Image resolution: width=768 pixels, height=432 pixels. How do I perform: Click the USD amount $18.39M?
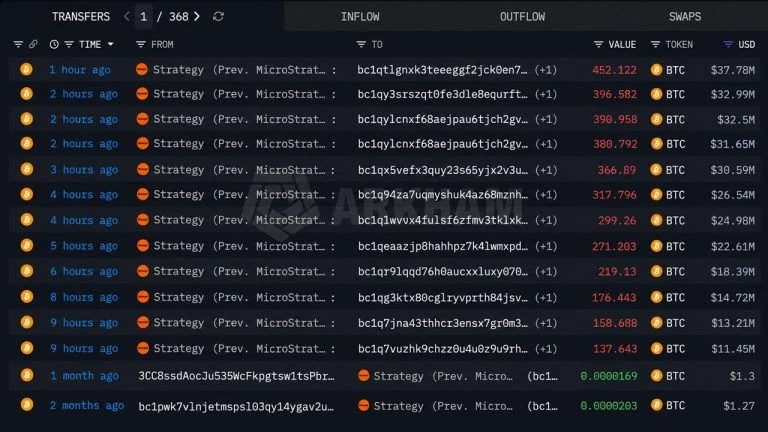(732, 271)
